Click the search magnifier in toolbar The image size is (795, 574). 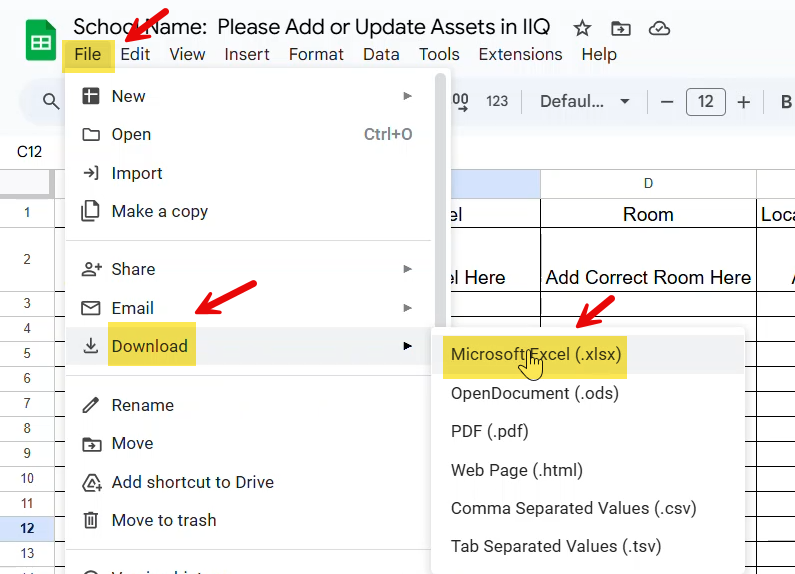pos(50,101)
